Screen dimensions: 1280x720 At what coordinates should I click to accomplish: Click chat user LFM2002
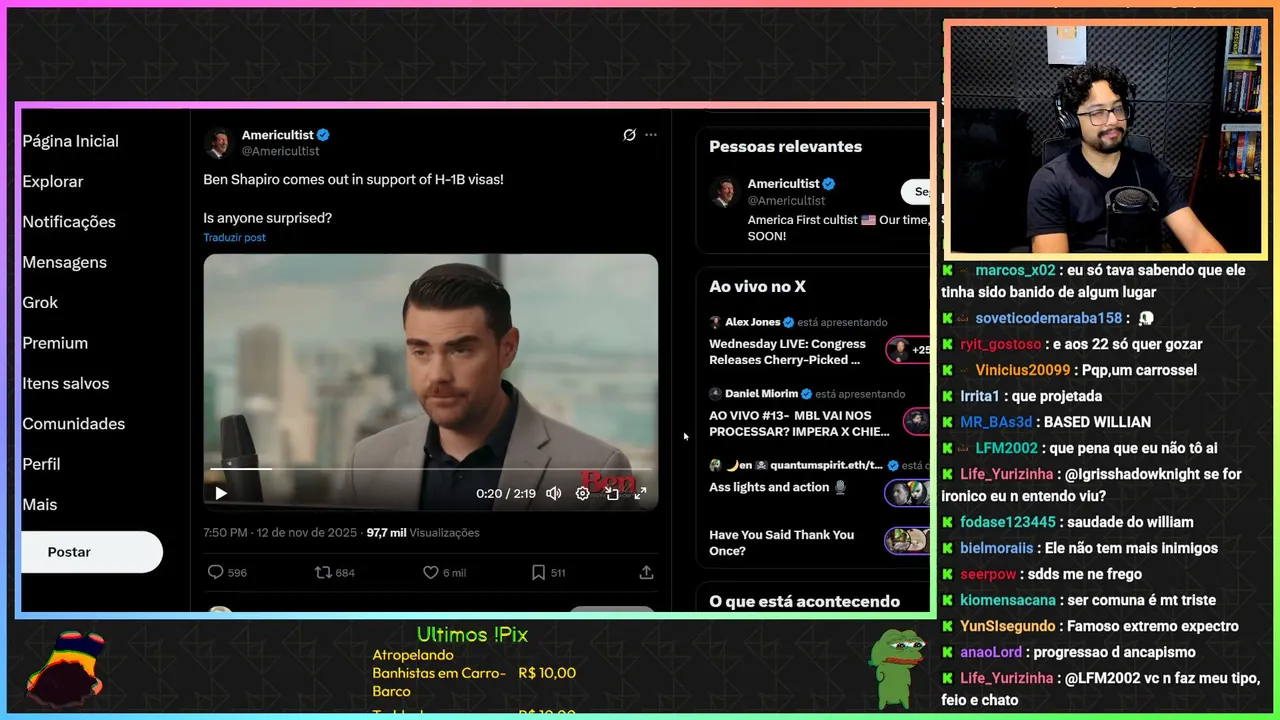tap(1006, 448)
